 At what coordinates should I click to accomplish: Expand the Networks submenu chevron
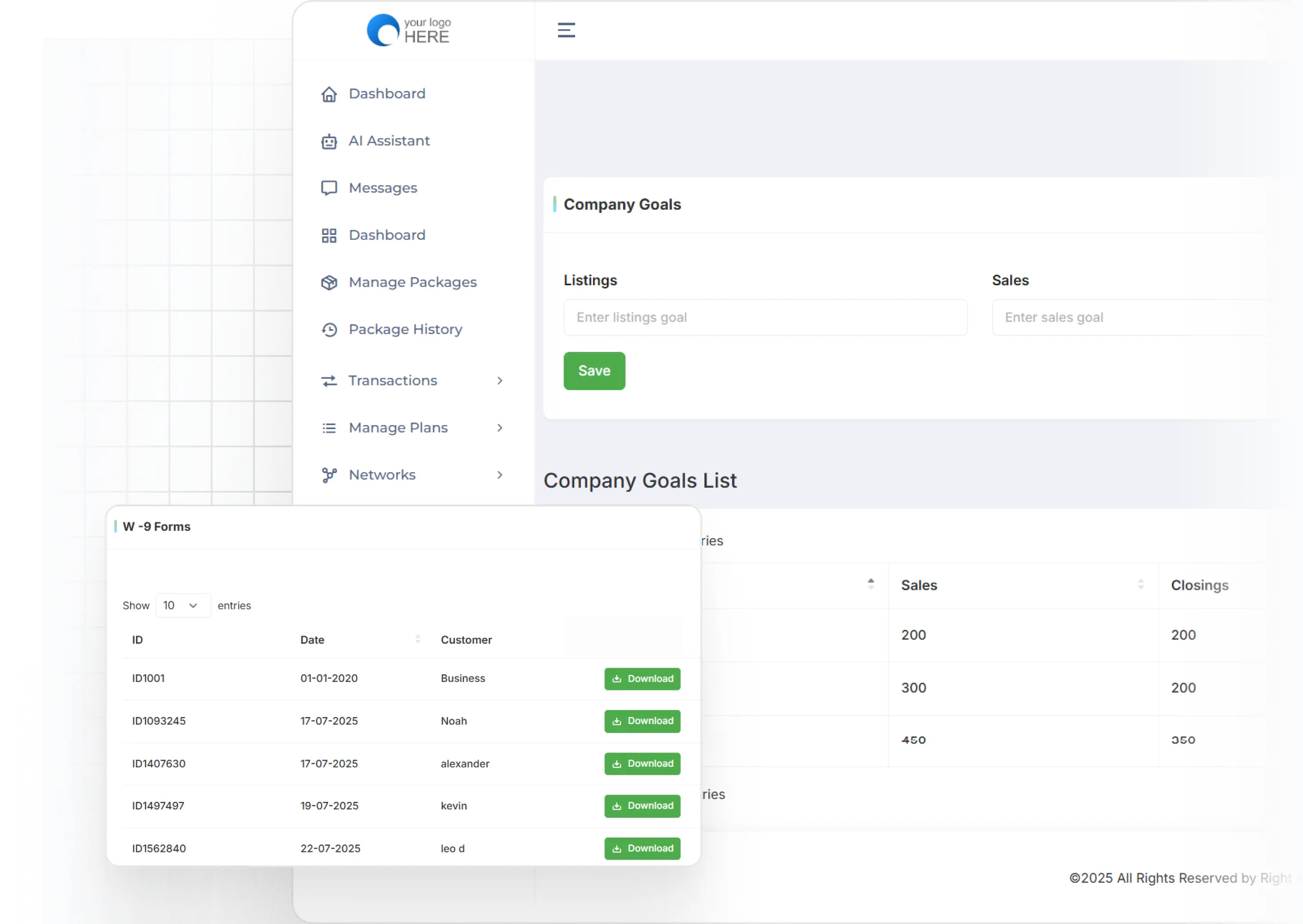coord(500,475)
